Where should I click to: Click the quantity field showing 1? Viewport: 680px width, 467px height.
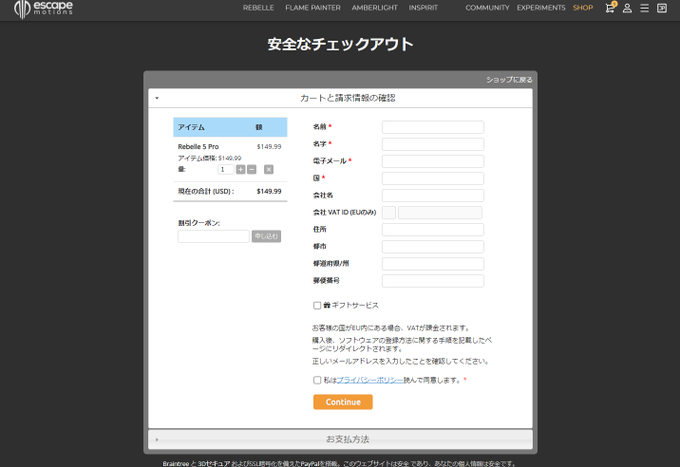(226, 170)
